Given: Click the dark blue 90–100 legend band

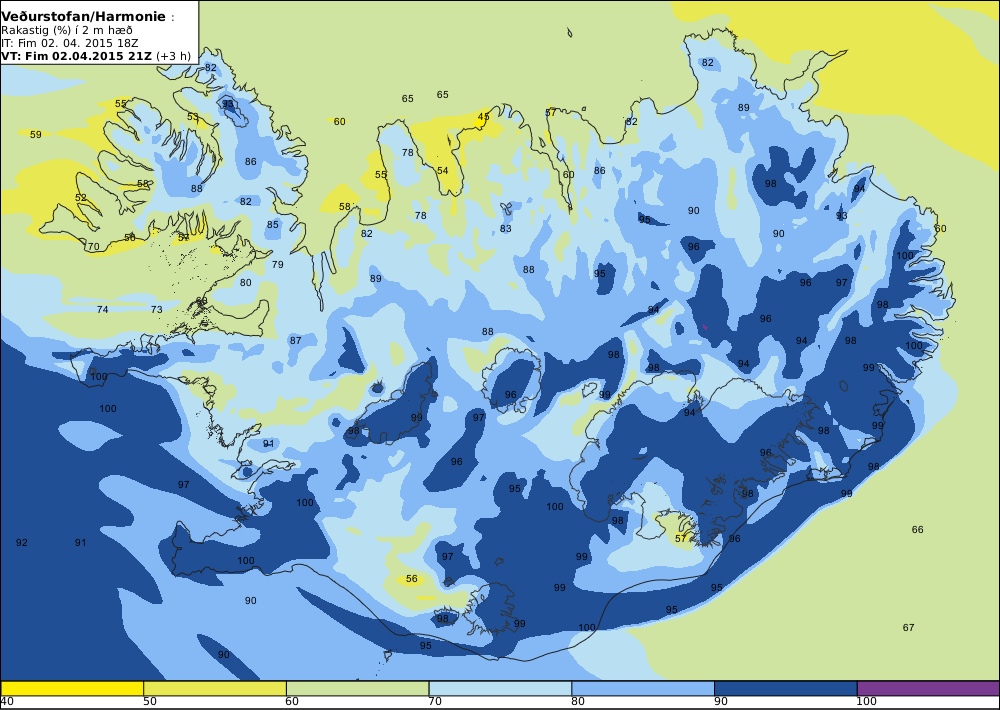Looking at the screenshot, I should [786, 688].
